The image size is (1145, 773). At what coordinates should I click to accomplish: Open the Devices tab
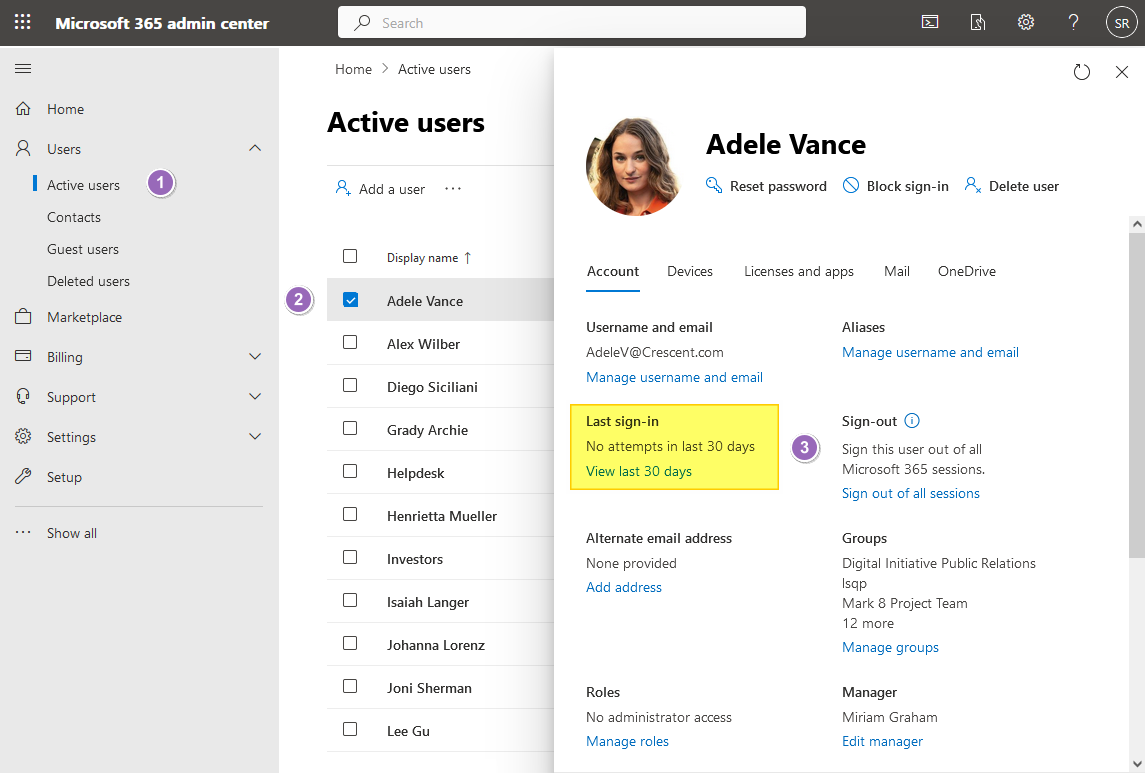[690, 272]
